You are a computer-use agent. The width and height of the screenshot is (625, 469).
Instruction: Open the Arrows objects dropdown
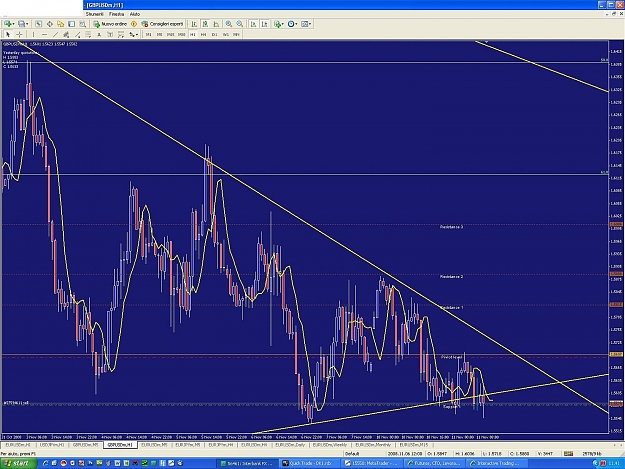tap(134, 34)
